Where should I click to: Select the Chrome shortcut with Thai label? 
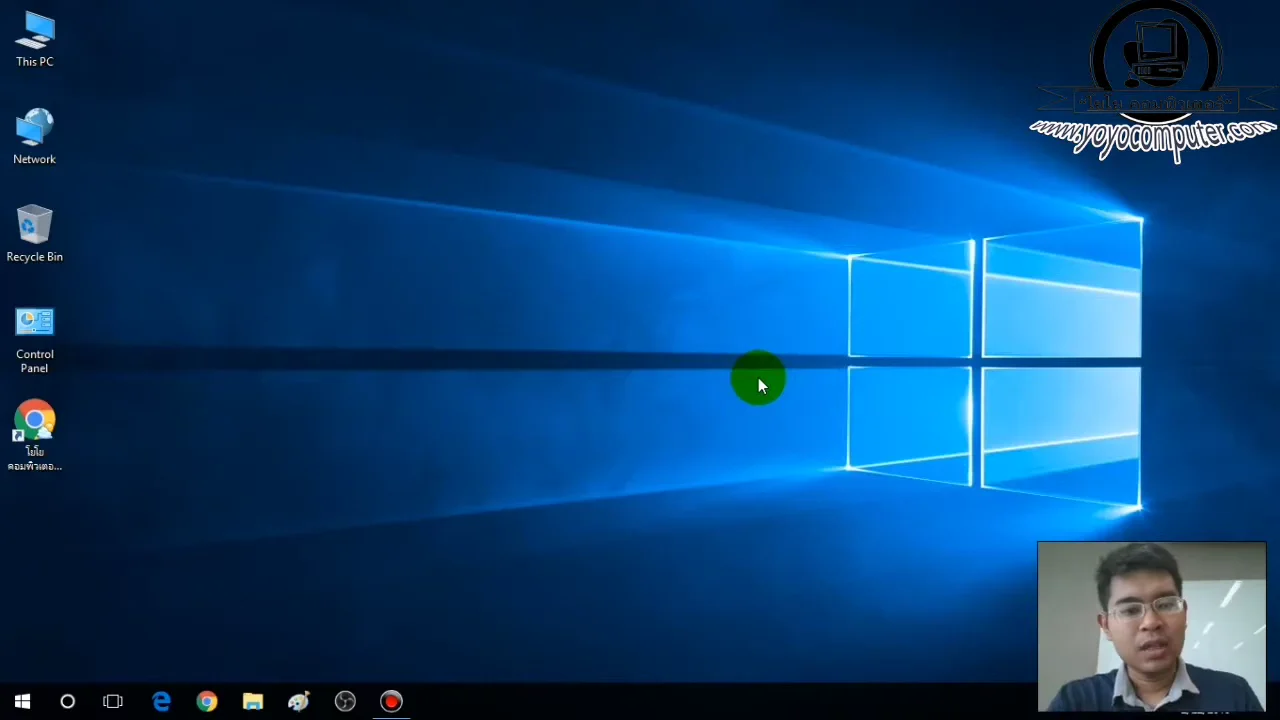point(34,434)
